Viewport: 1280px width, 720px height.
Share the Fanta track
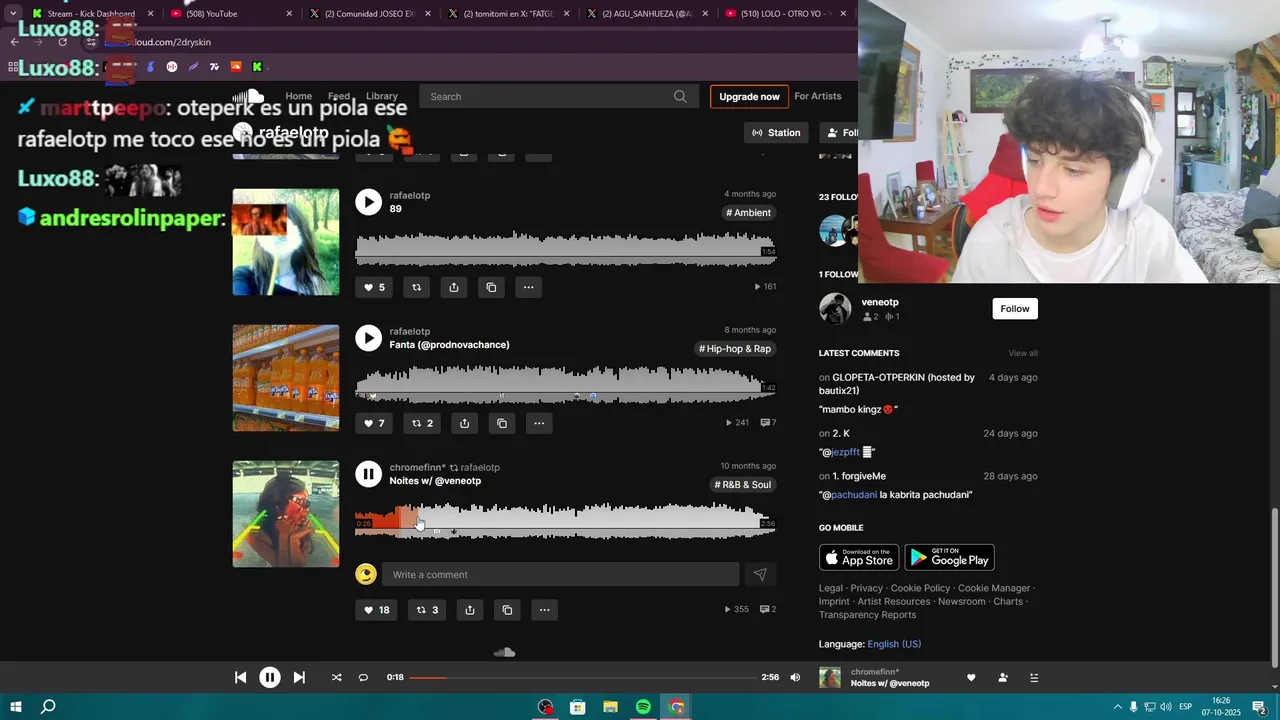pyautogui.click(x=464, y=423)
